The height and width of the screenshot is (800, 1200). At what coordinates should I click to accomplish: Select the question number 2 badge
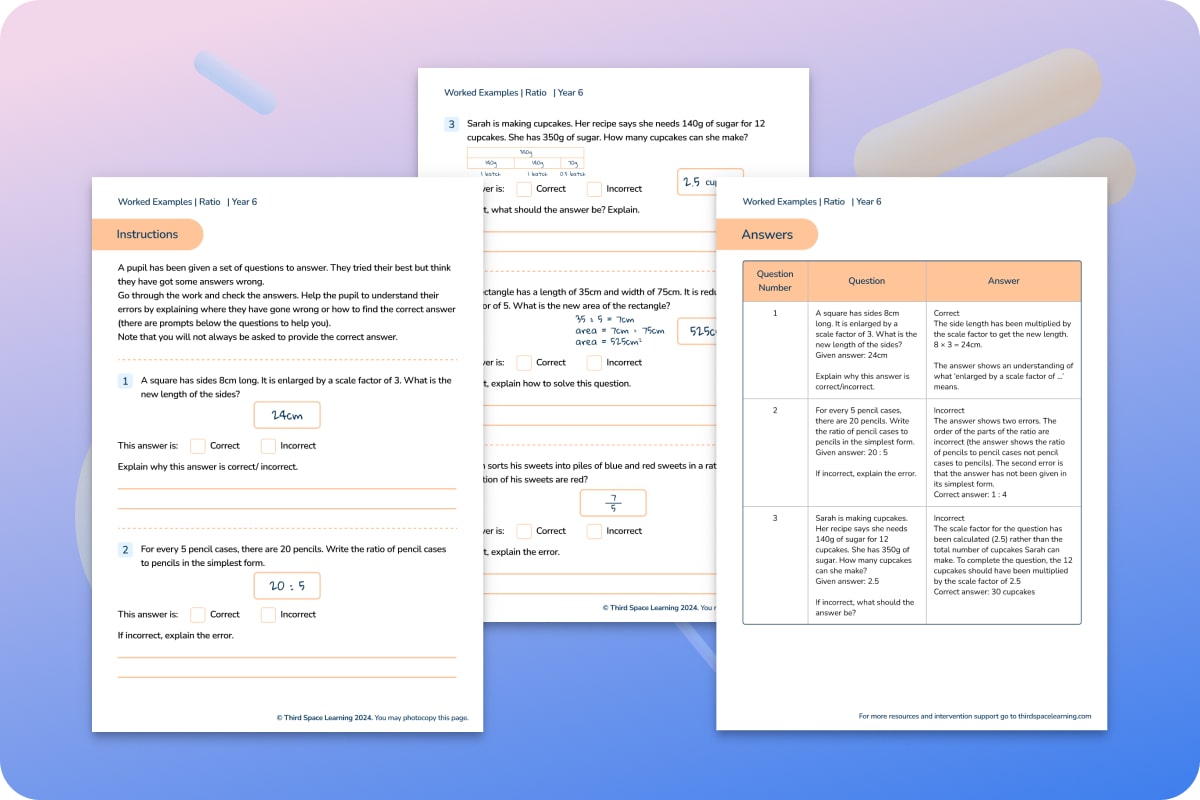click(x=125, y=549)
